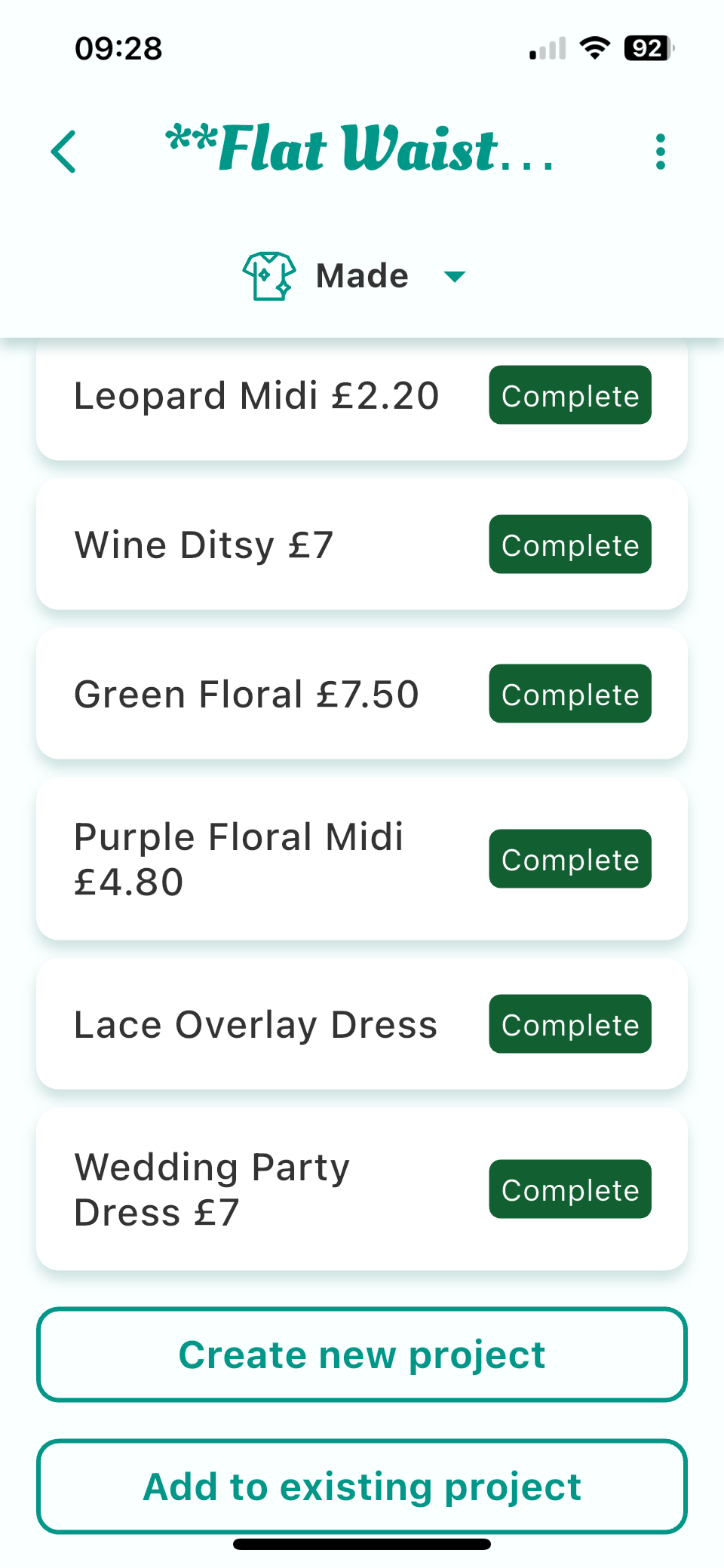This screenshot has height=1568, width=724.
Task: Tap the cellular signal bars
Action: pos(548,49)
